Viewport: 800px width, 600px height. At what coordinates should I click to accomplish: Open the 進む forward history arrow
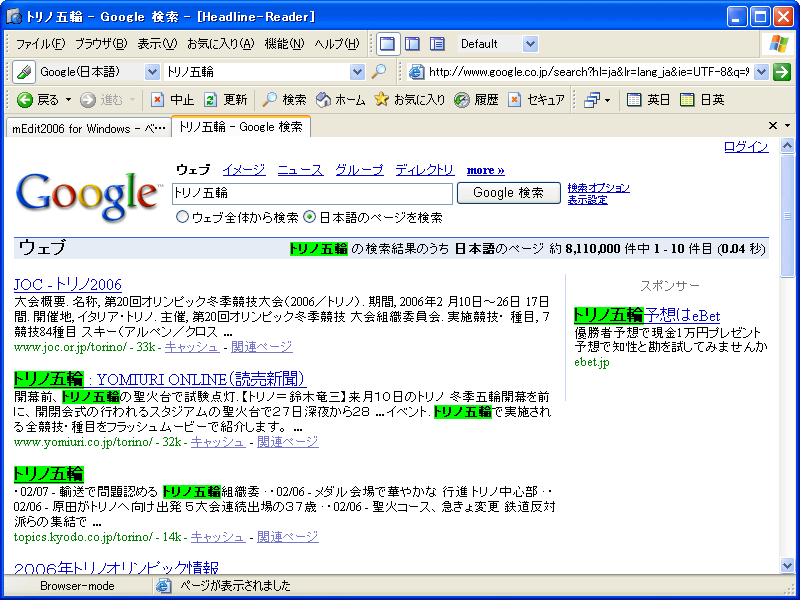pos(132,100)
